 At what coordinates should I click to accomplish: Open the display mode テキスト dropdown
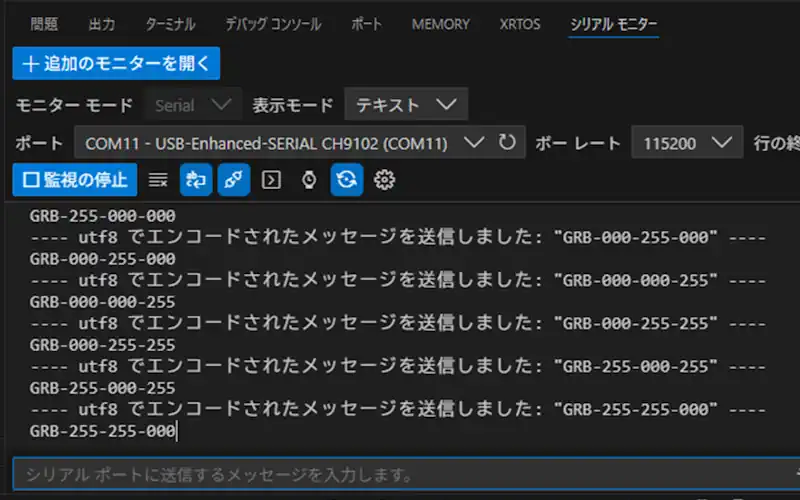pyautogui.click(x=406, y=104)
